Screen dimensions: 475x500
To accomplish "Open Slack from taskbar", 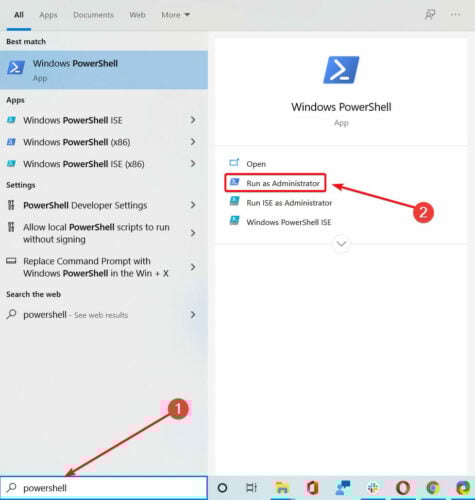I will (373, 488).
